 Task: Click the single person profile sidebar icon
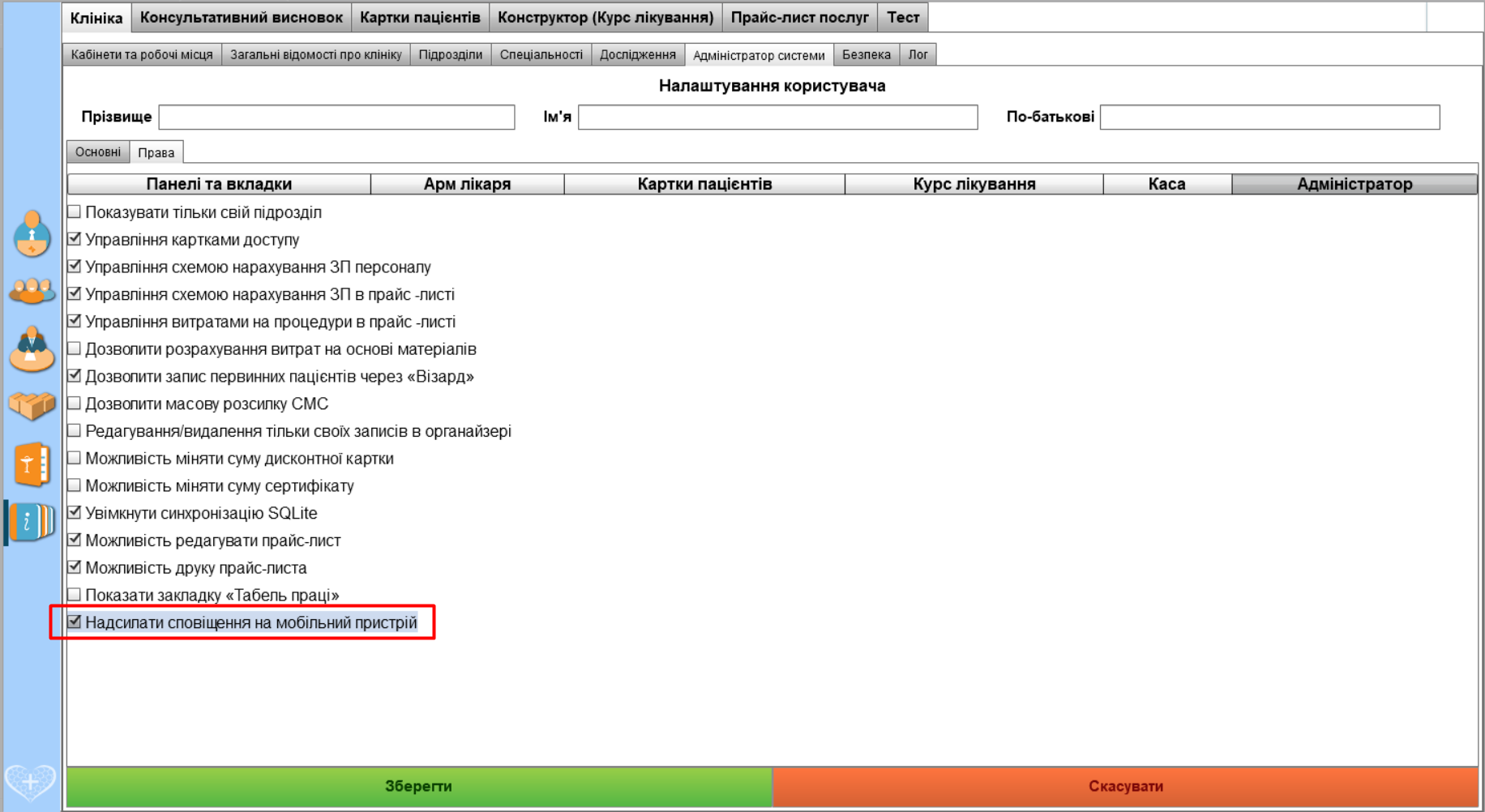click(32, 233)
